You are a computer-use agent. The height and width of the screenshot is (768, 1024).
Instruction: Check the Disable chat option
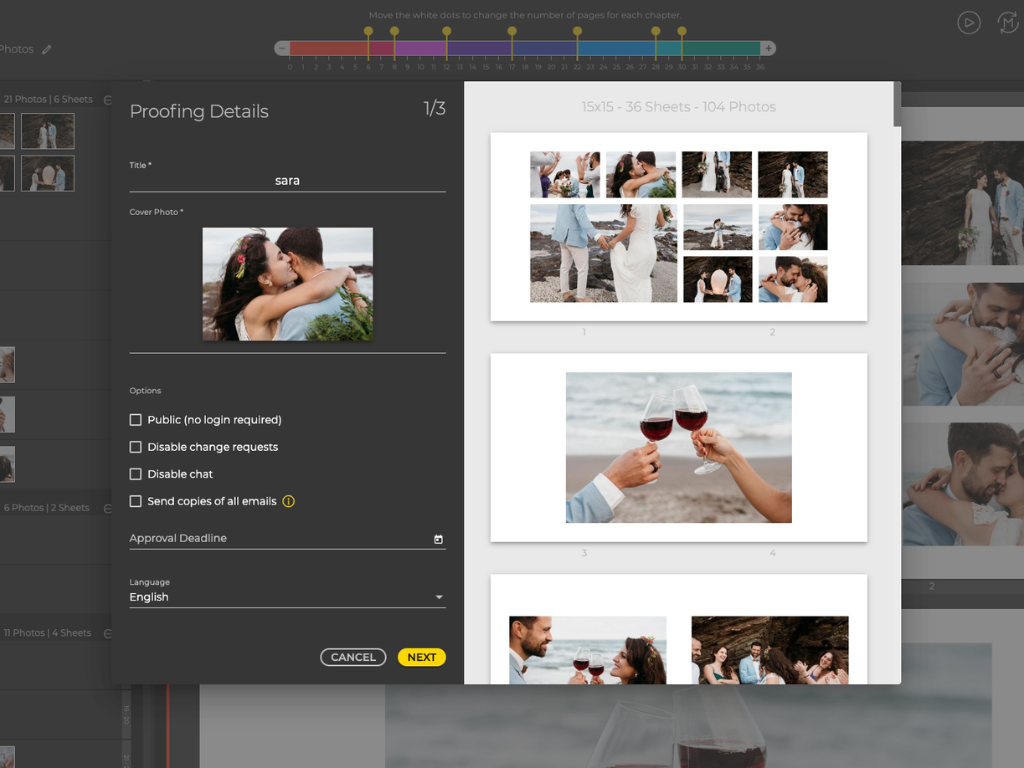coord(135,474)
